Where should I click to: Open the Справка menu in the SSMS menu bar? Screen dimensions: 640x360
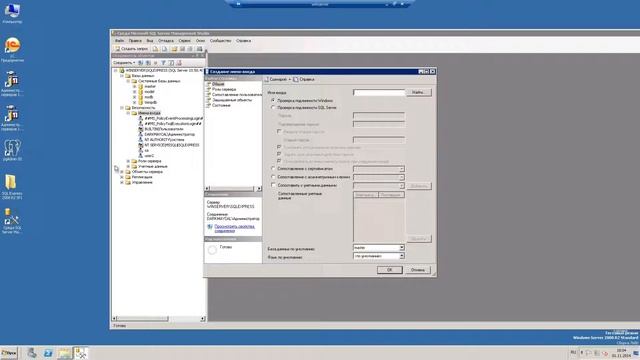(244, 41)
